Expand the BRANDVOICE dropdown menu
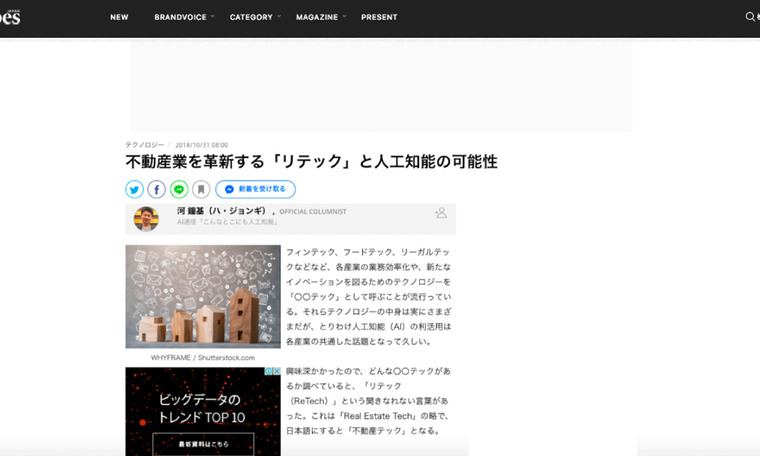760x456 pixels. 181,17
